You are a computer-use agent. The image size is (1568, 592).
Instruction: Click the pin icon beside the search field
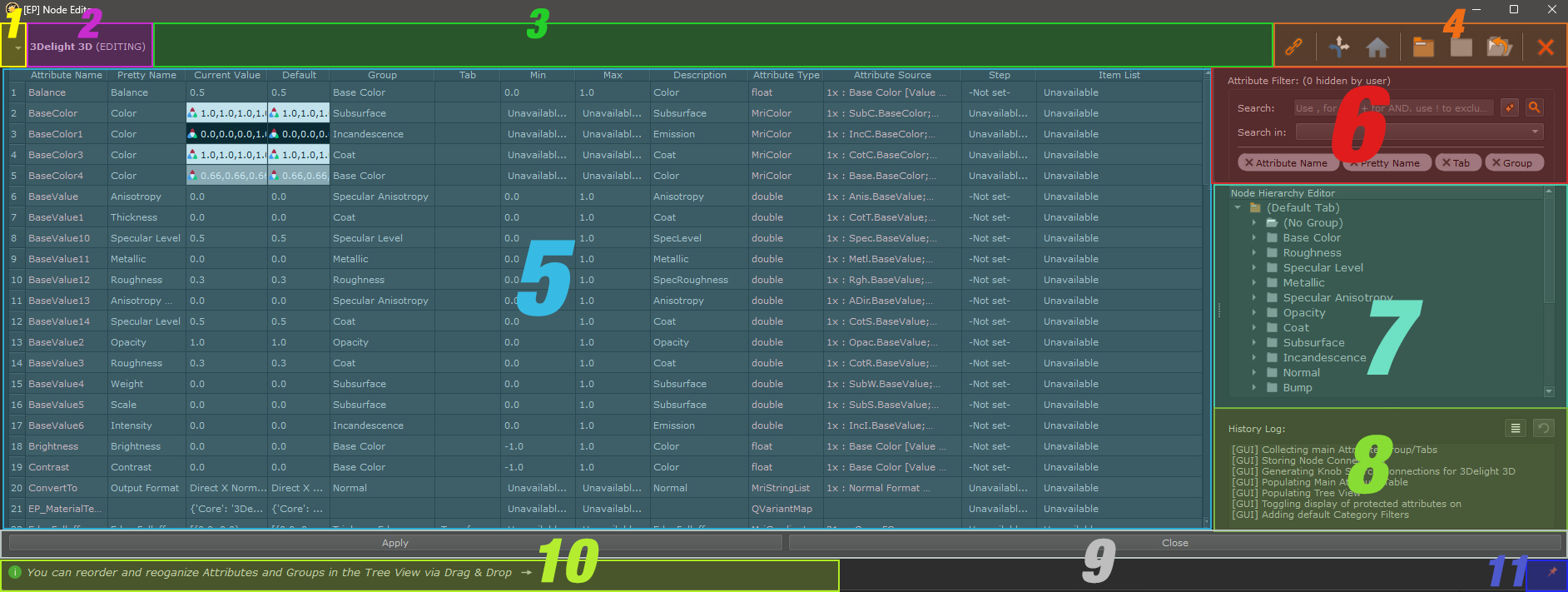[x=1510, y=108]
